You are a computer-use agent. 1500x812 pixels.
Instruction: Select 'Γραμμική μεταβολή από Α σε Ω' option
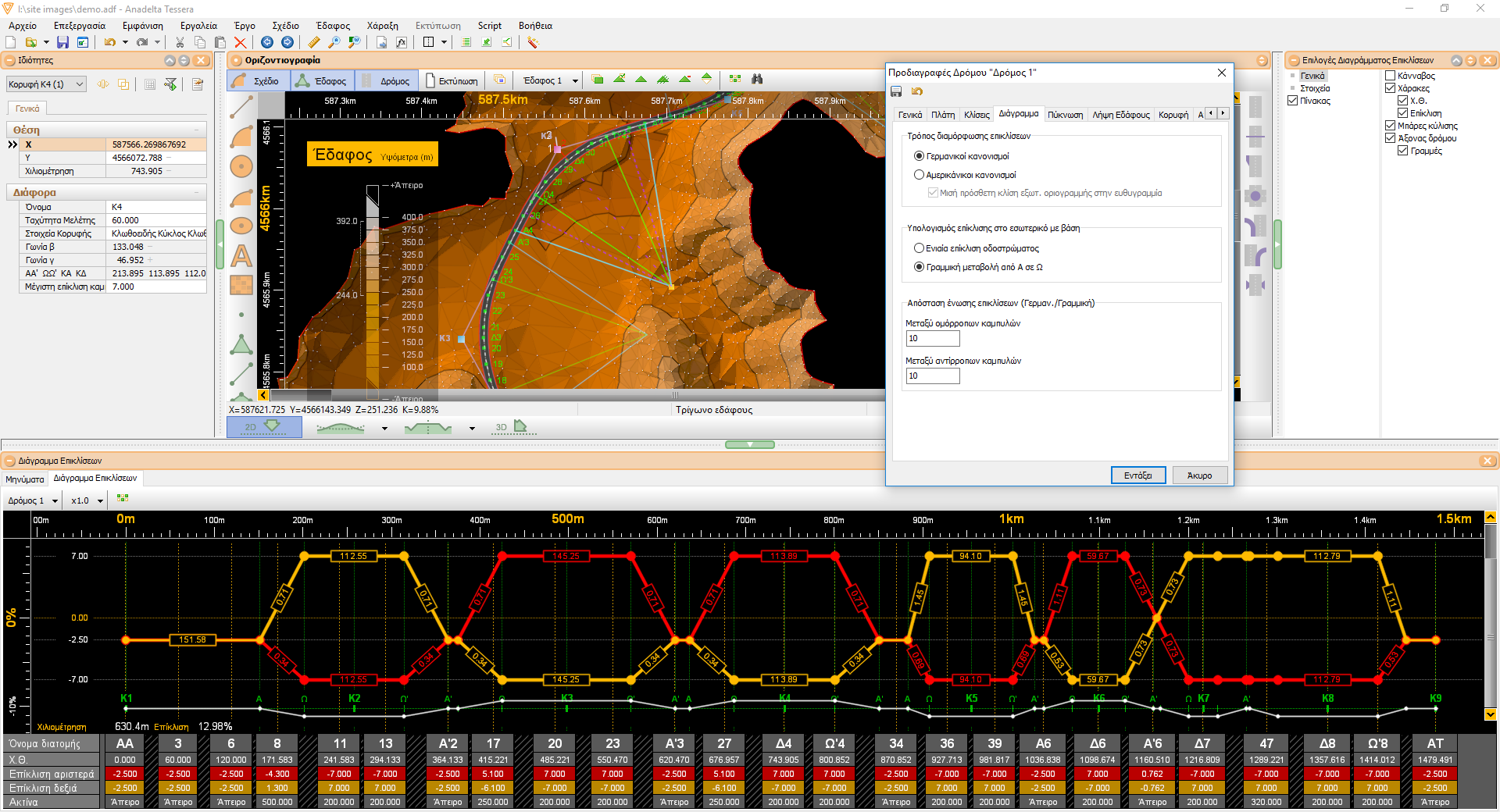coord(919,267)
